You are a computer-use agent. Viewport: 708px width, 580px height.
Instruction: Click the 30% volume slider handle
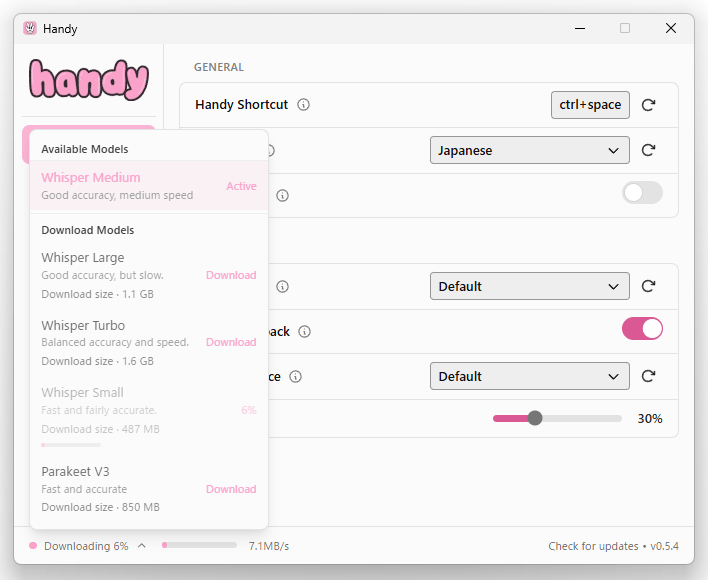[535, 418]
